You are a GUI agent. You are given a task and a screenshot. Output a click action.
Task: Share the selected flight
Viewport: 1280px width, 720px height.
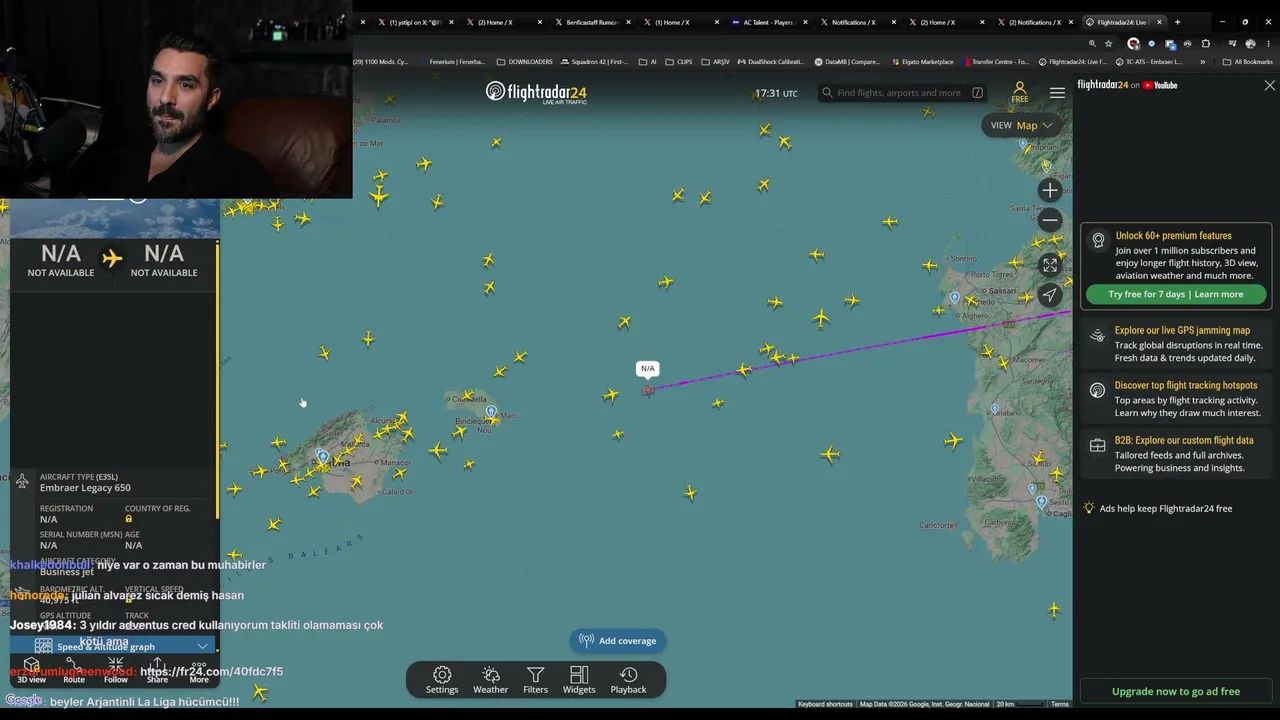(157, 671)
